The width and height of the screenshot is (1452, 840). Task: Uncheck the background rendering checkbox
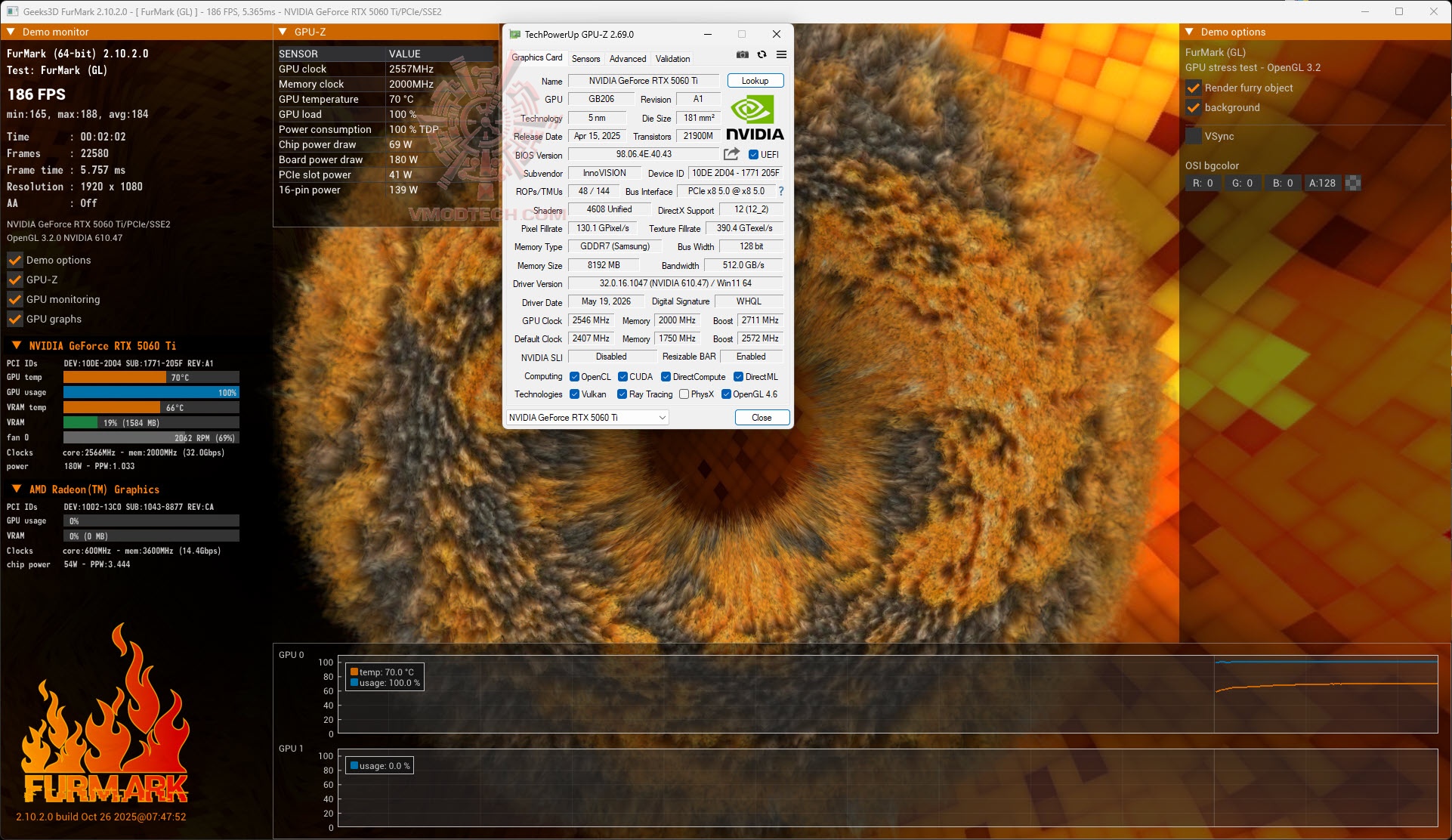click(1194, 107)
